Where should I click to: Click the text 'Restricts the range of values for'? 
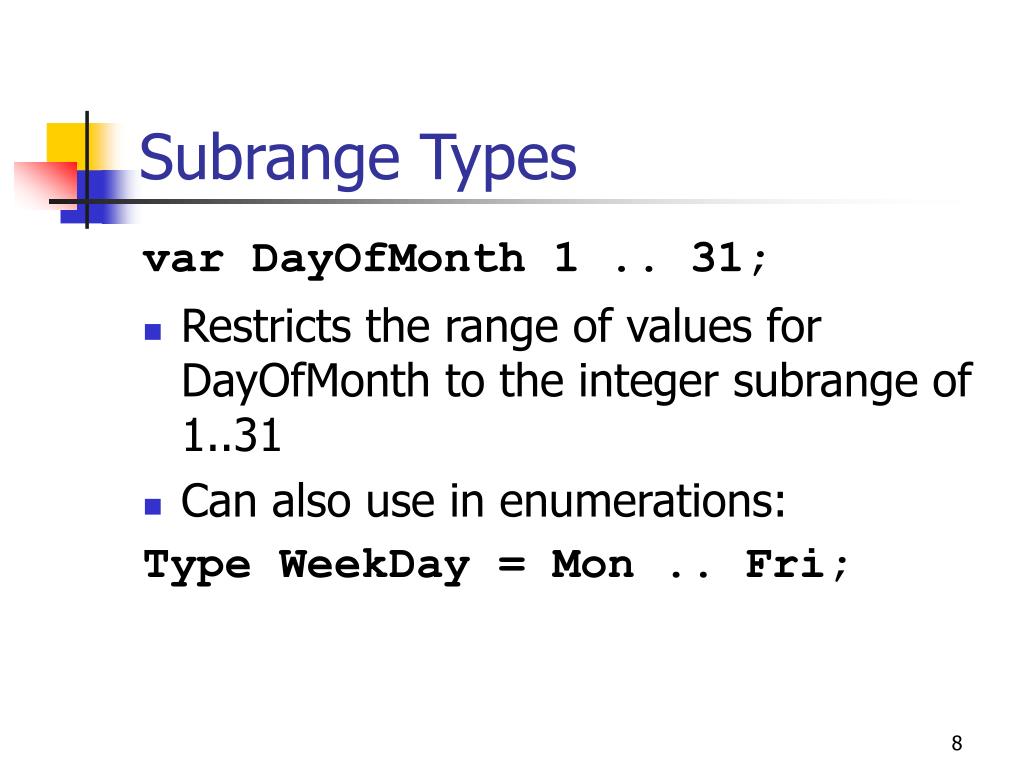coord(501,327)
